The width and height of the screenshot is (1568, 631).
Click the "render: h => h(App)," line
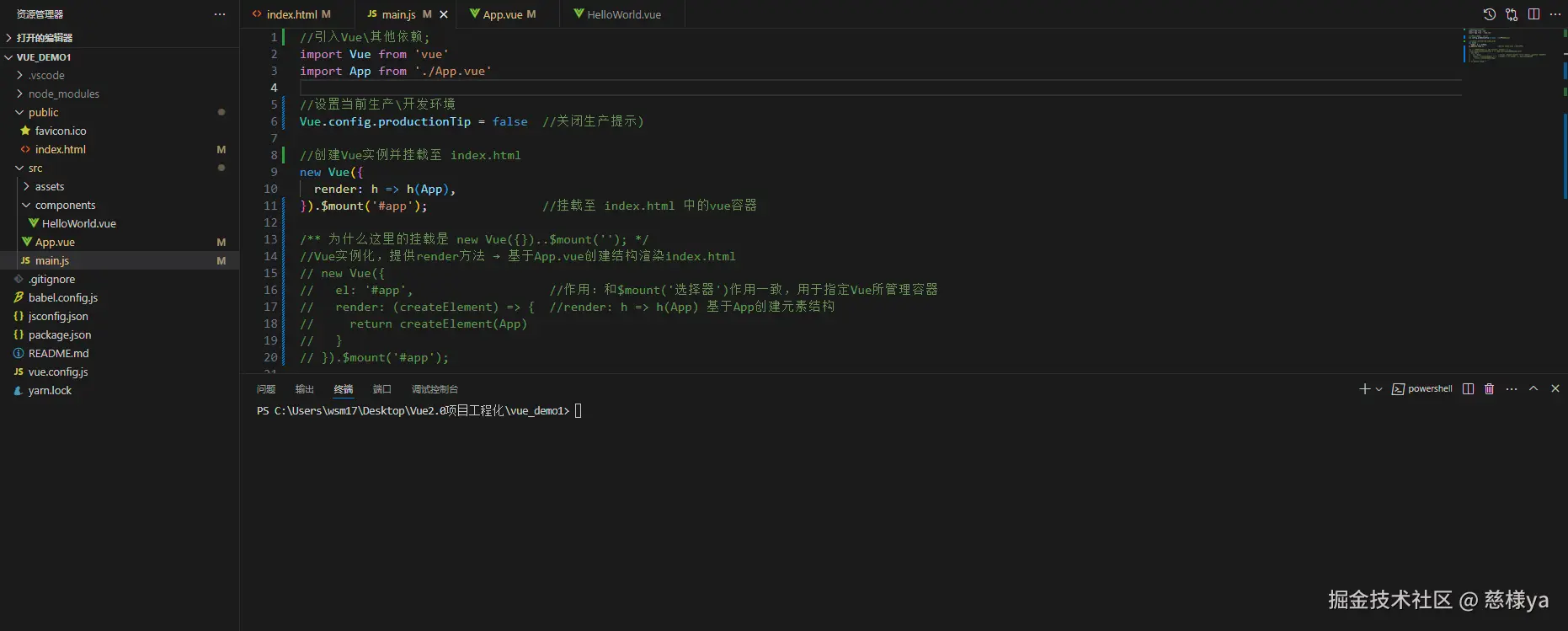tap(385, 189)
